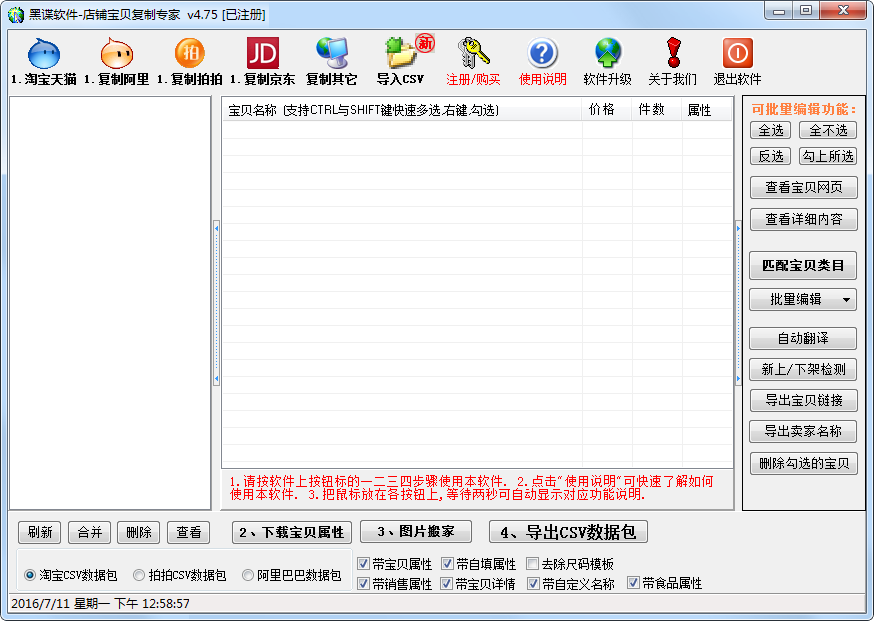Viewport: 874px width, 621px height.
Task: Expand the 批量编辑 dropdown arrow
Action: click(847, 299)
